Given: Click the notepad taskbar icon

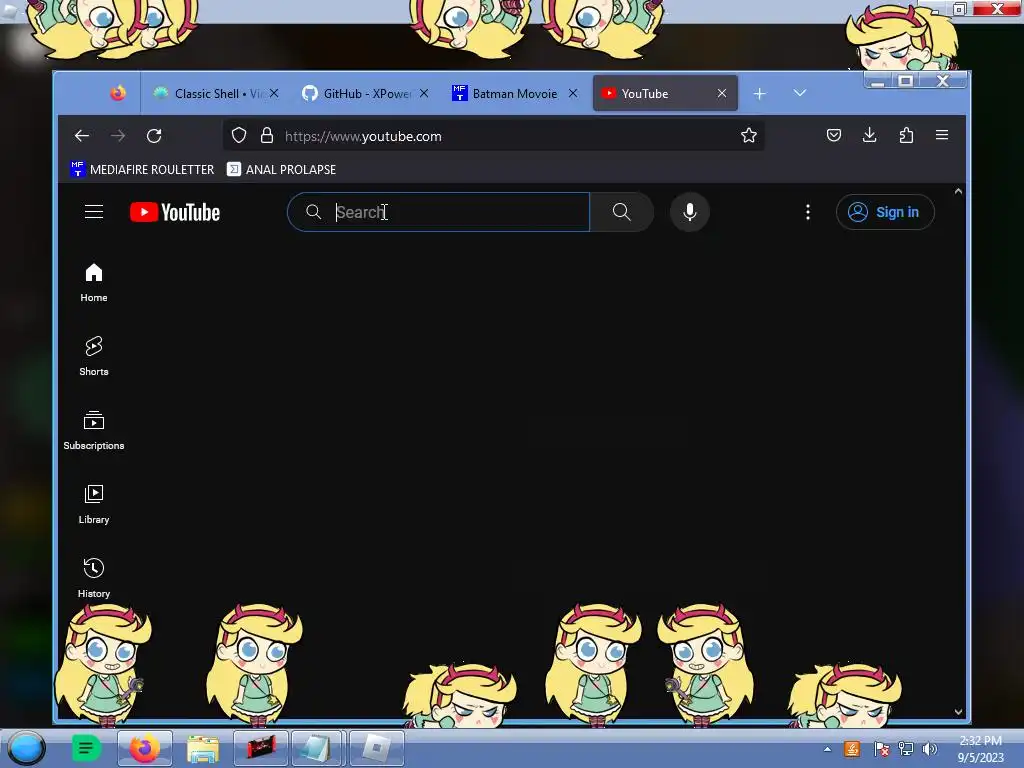Looking at the screenshot, I should 317,748.
